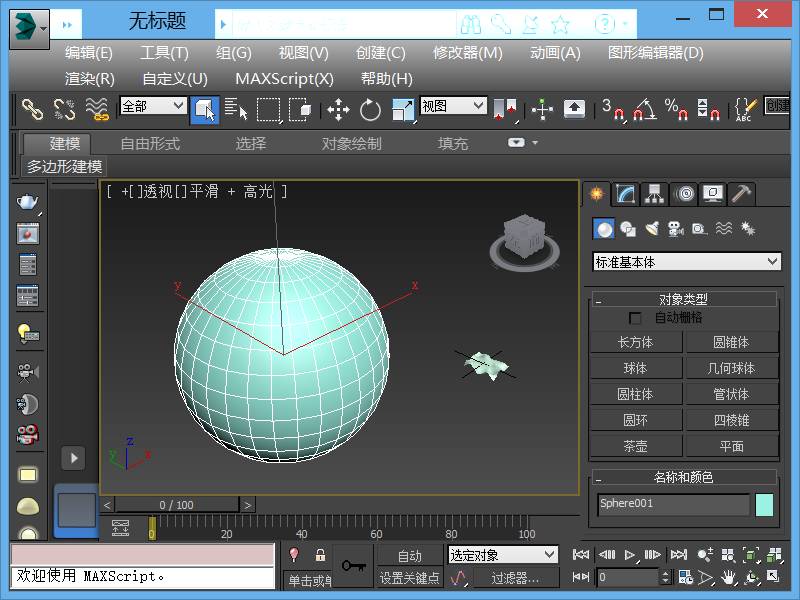Screen dimensions: 800x600
Task: Open the 编辑(E) menu
Action: [x=89, y=53]
